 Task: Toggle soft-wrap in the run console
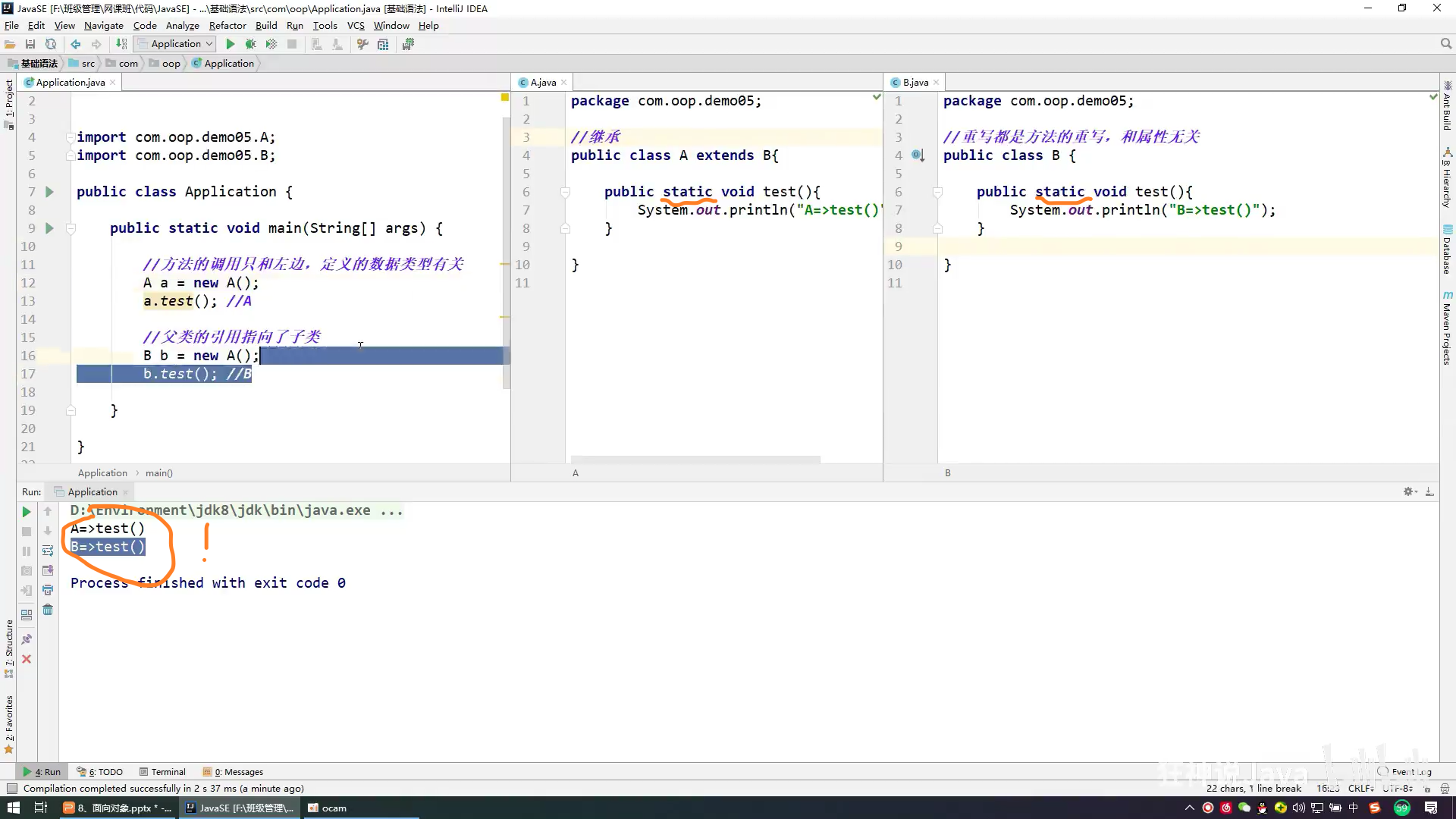(48, 551)
